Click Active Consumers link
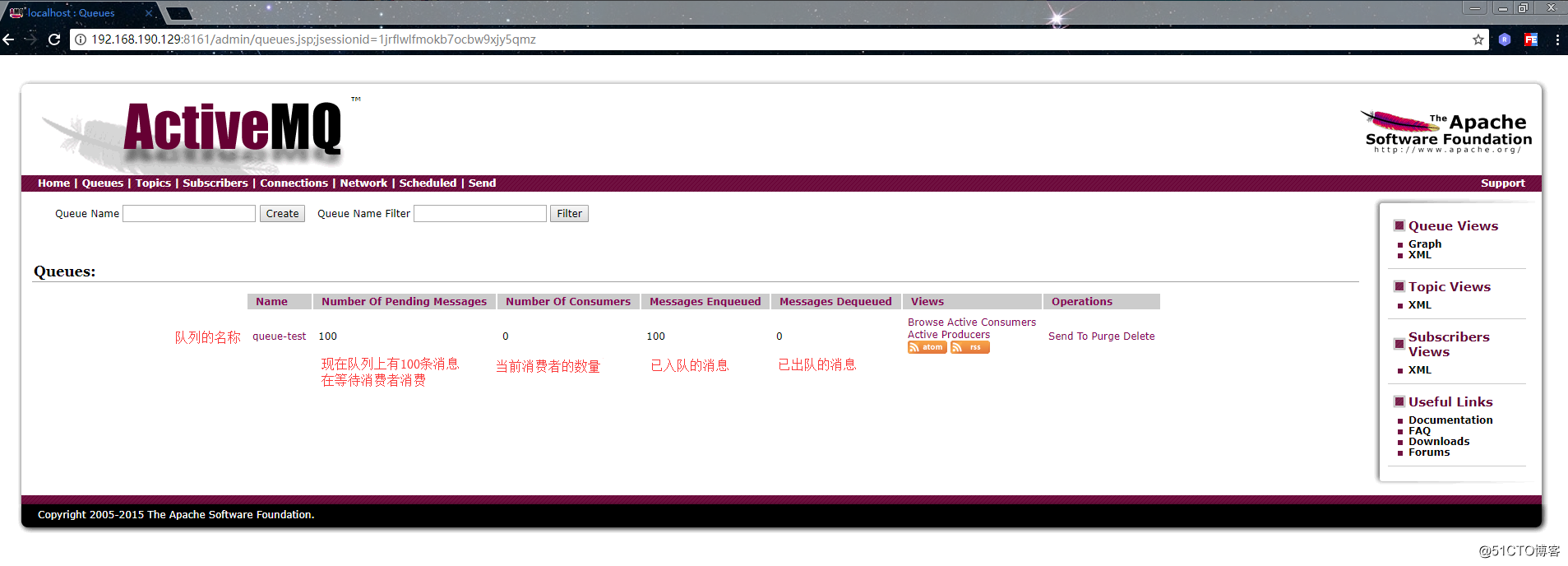This screenshot has width=1568, height=566. (x=992, y=322)
